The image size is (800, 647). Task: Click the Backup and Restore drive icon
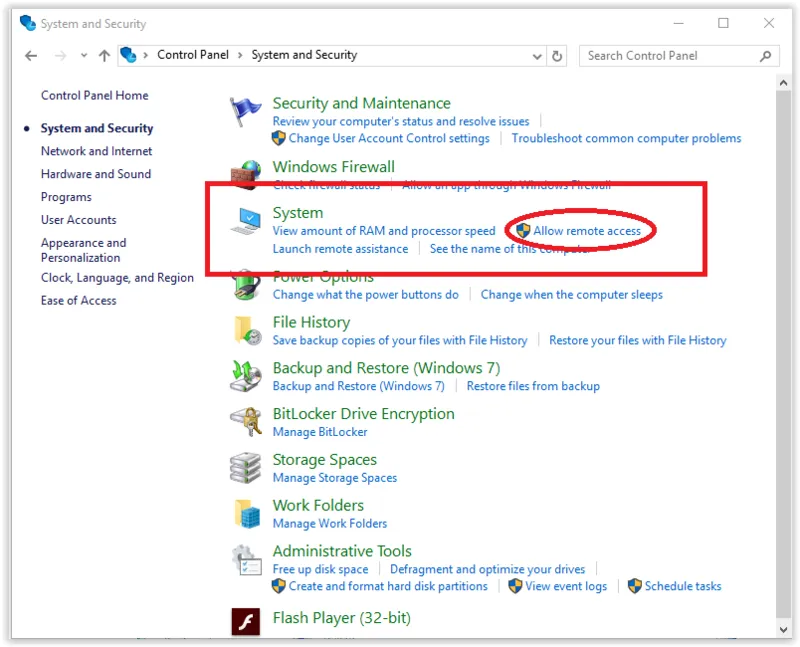pyautogui.click(x=245, y=377)
